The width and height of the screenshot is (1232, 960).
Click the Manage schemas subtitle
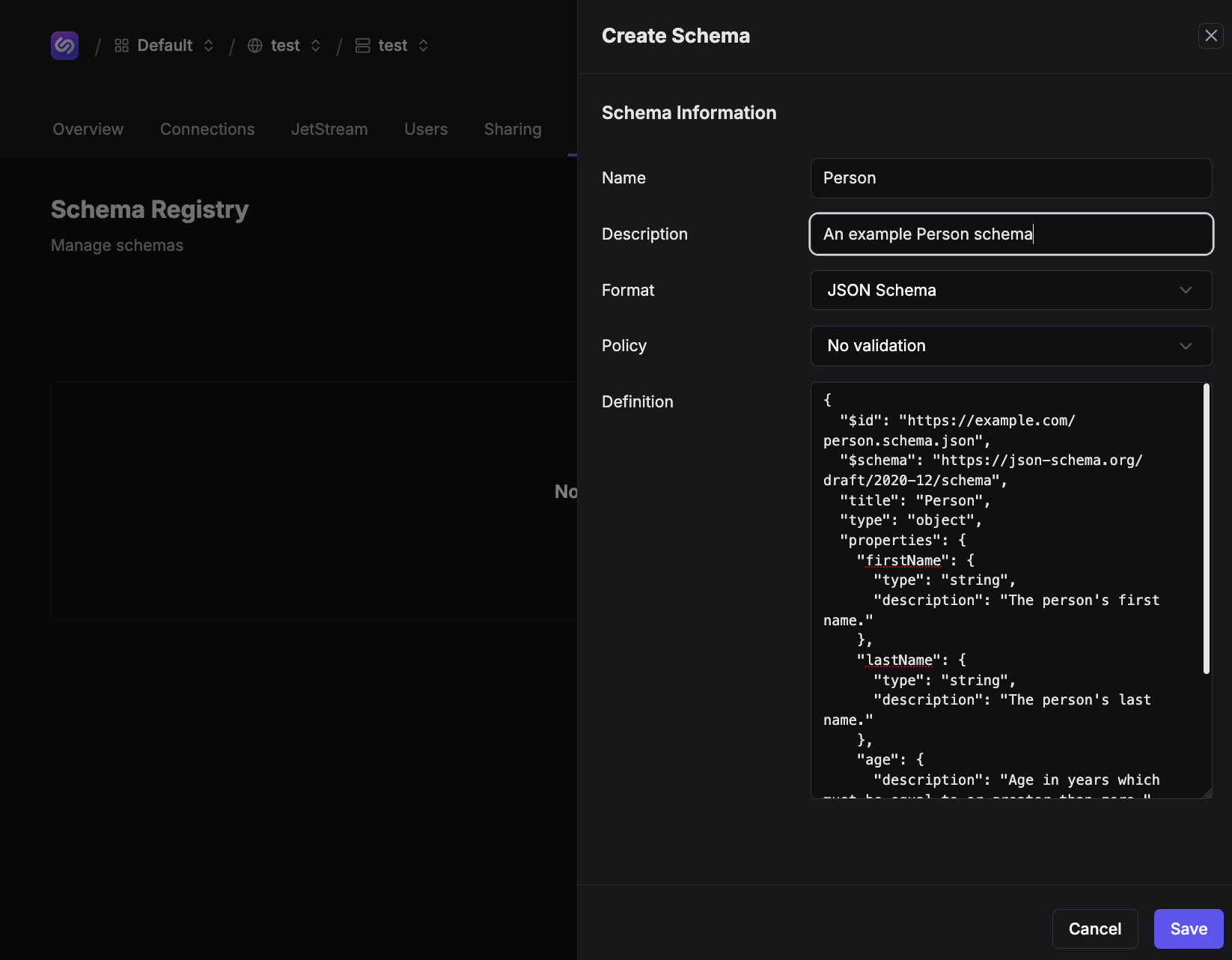tap(117, 246)
